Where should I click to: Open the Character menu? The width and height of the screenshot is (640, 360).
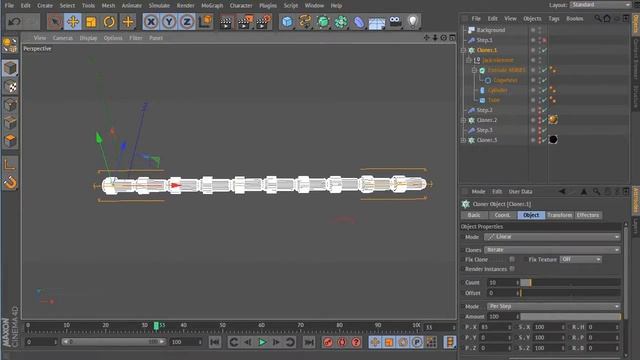coord(241,6)
